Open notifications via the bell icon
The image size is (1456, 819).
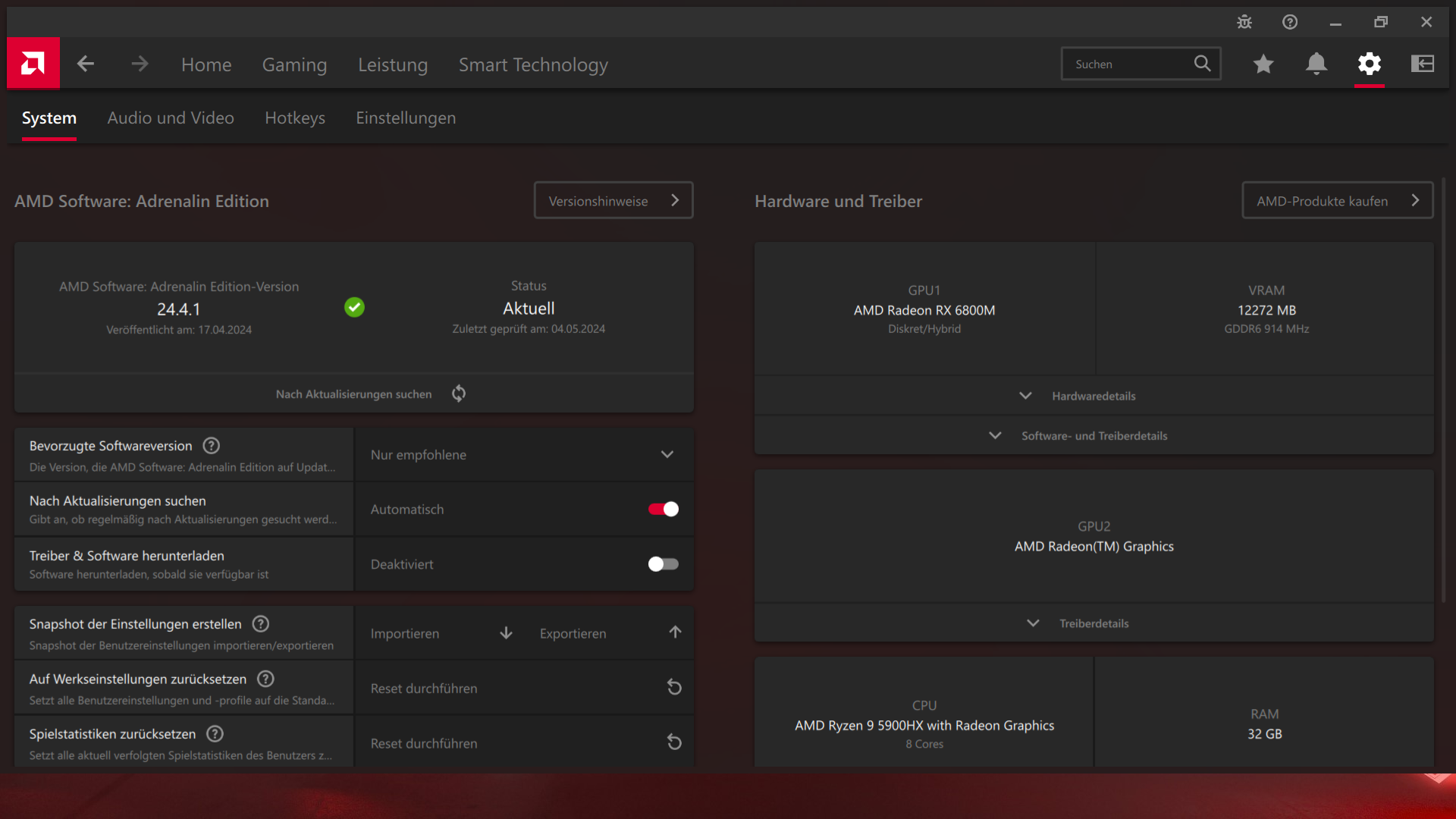point(1316,64)
